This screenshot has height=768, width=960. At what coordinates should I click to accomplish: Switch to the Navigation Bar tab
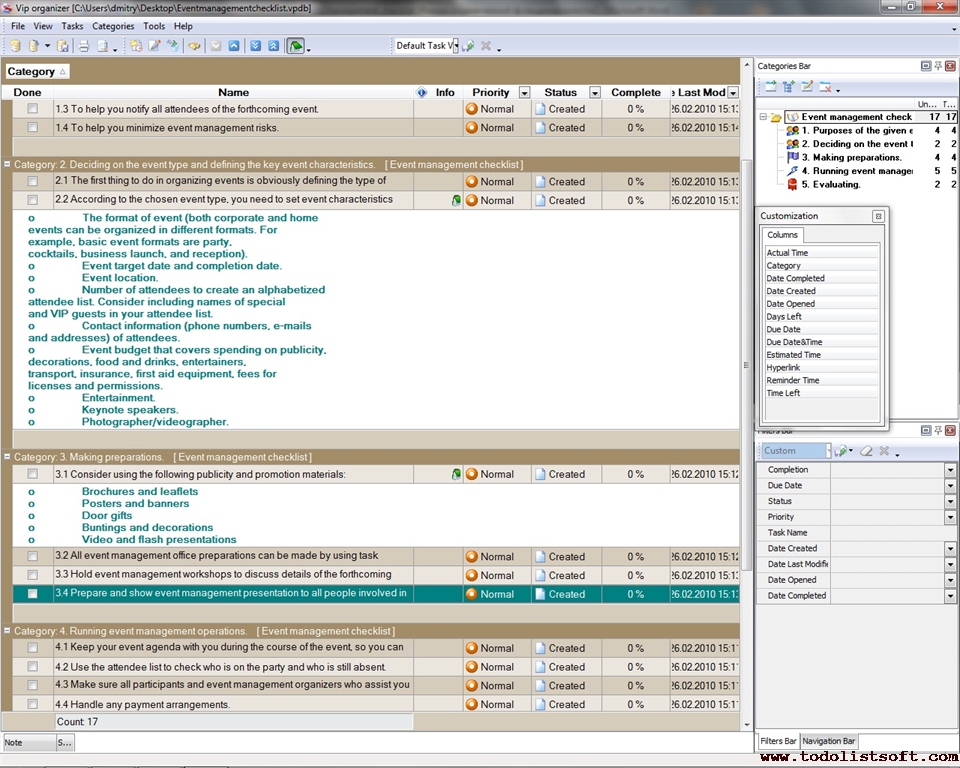(828, 741)
